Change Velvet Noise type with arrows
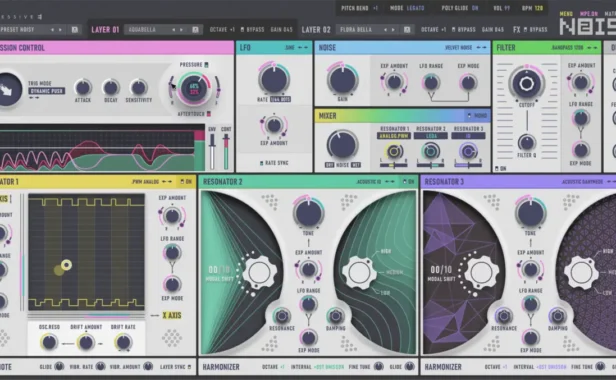The image size is (616, 380). coord(481,48)
